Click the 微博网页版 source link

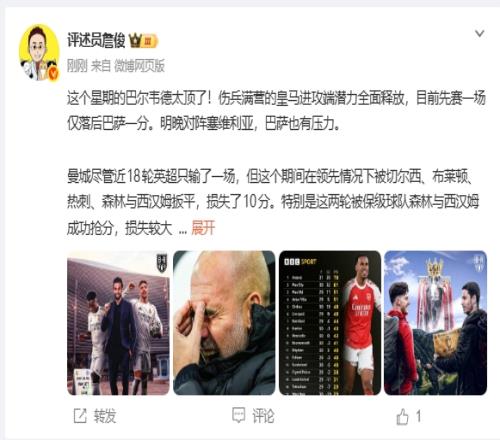pos(140,66)
